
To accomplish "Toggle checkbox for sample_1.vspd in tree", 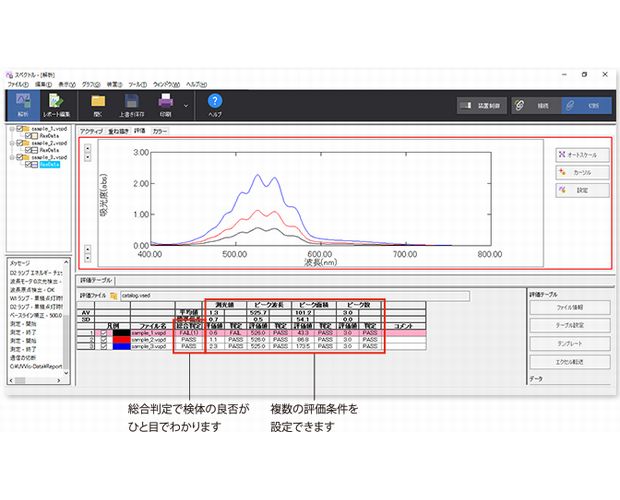I will click(x=20, y=129).
